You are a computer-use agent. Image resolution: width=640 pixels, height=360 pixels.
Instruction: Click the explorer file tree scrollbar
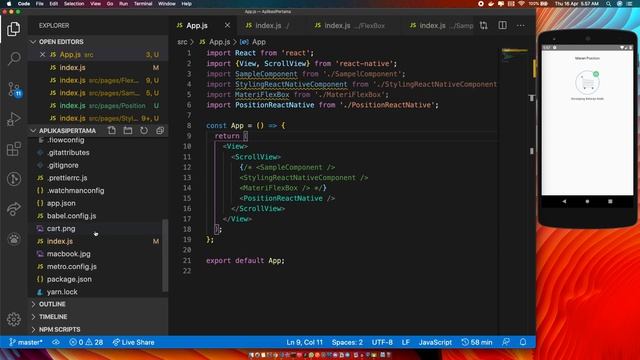[x=165, y=255]
